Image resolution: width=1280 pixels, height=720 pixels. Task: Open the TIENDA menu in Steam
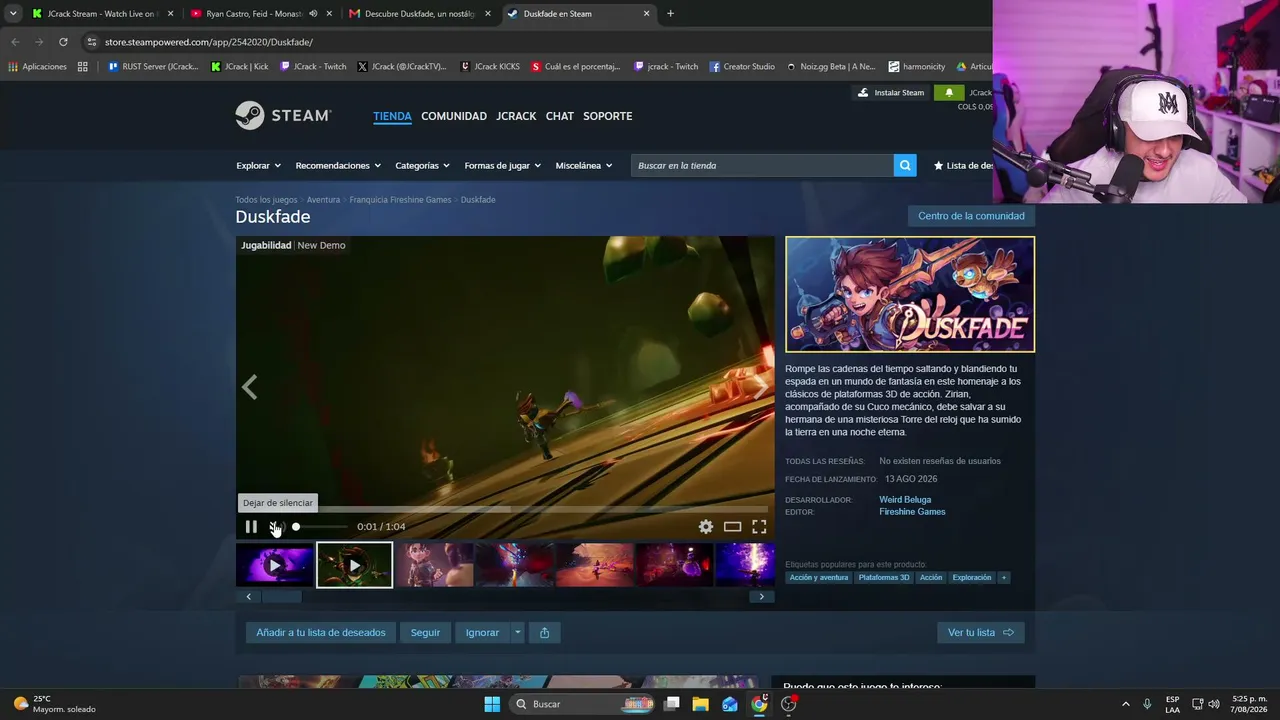point(392,116)
